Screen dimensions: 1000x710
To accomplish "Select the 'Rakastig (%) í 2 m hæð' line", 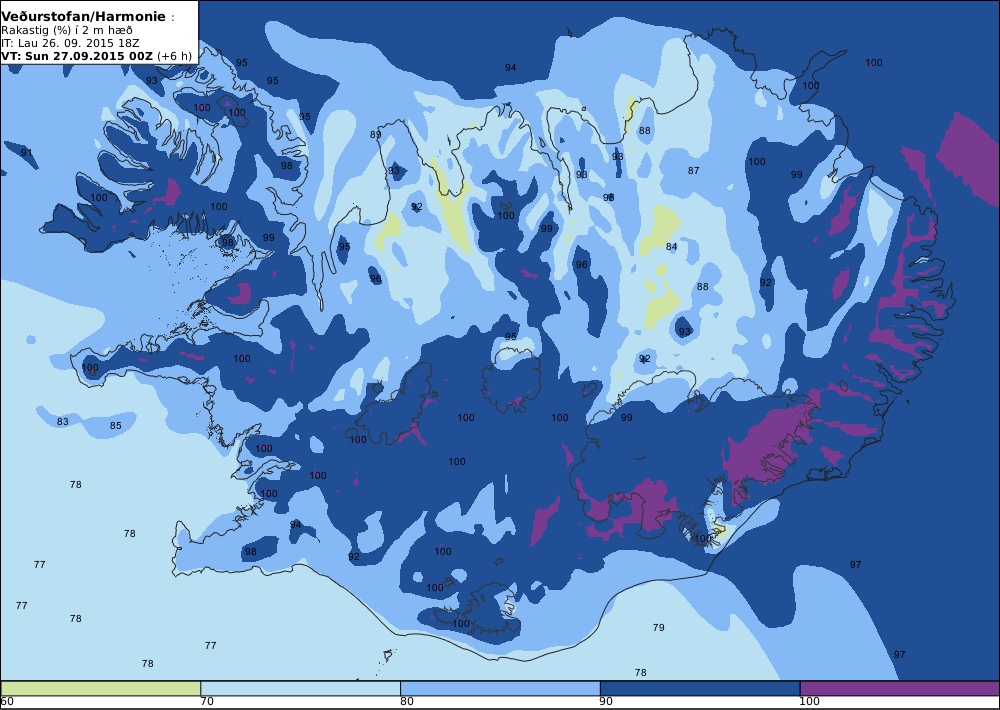I will [x=67, y=31].
